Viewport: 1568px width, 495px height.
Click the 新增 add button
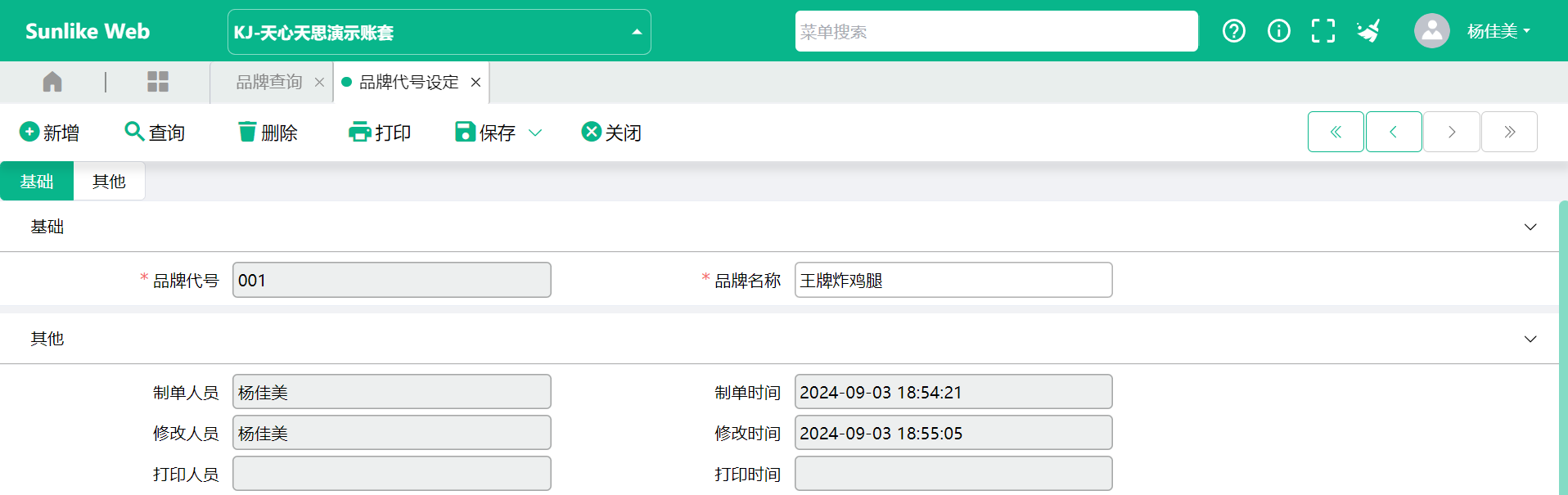50,133
